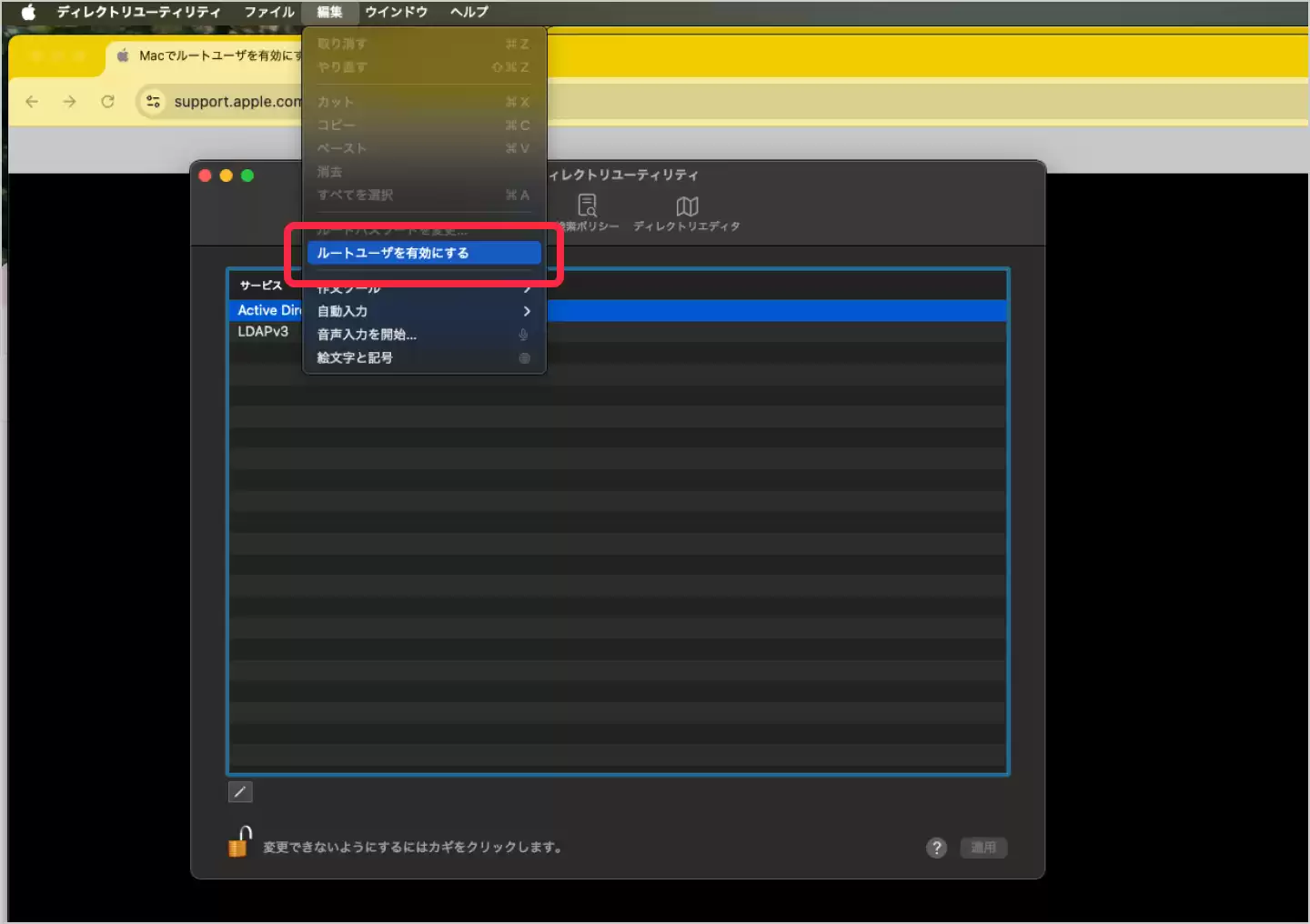Open the ファイル menu in the menu bar

[x=269, y=12]
